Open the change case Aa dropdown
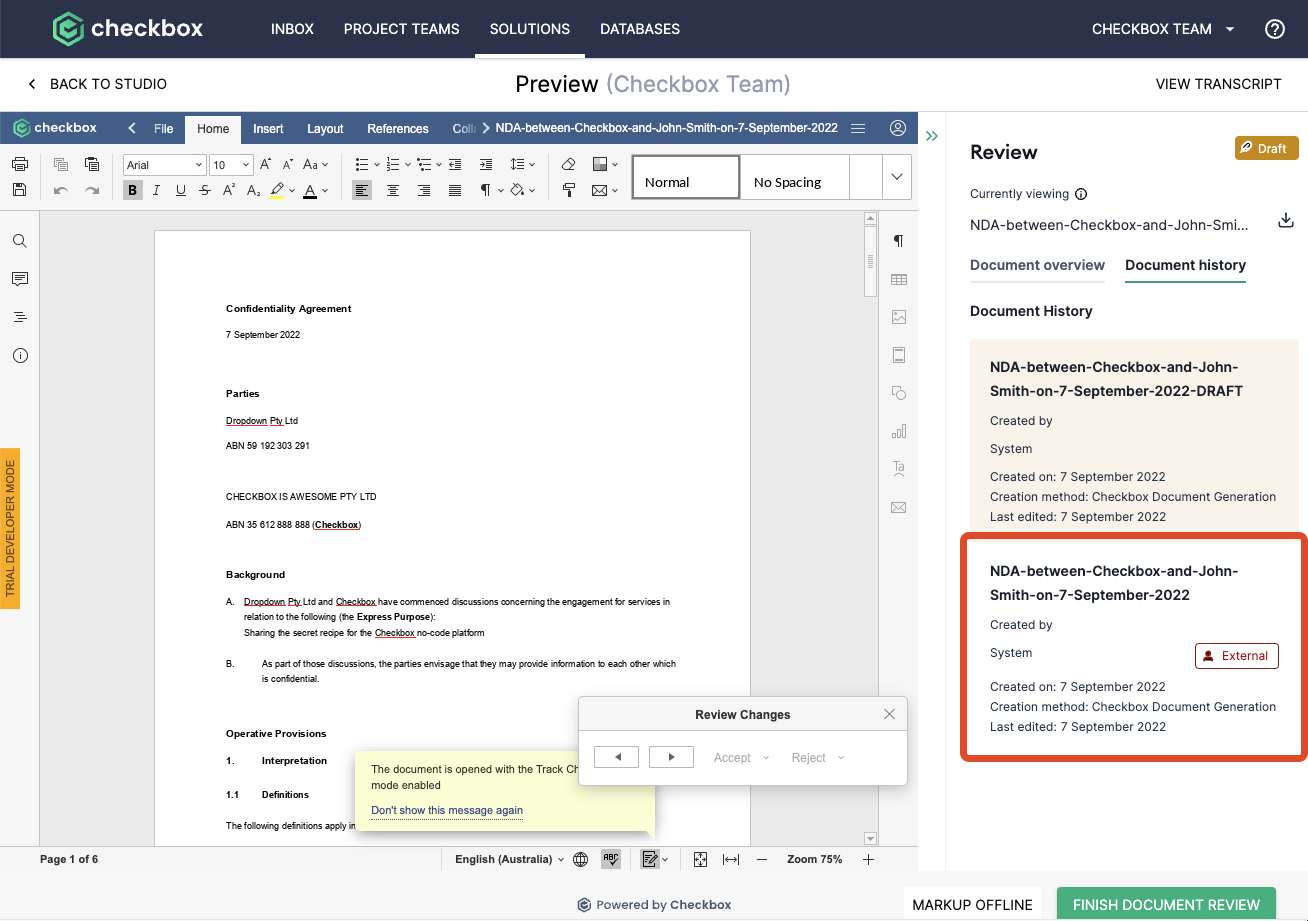 click(x=315, y=165)
